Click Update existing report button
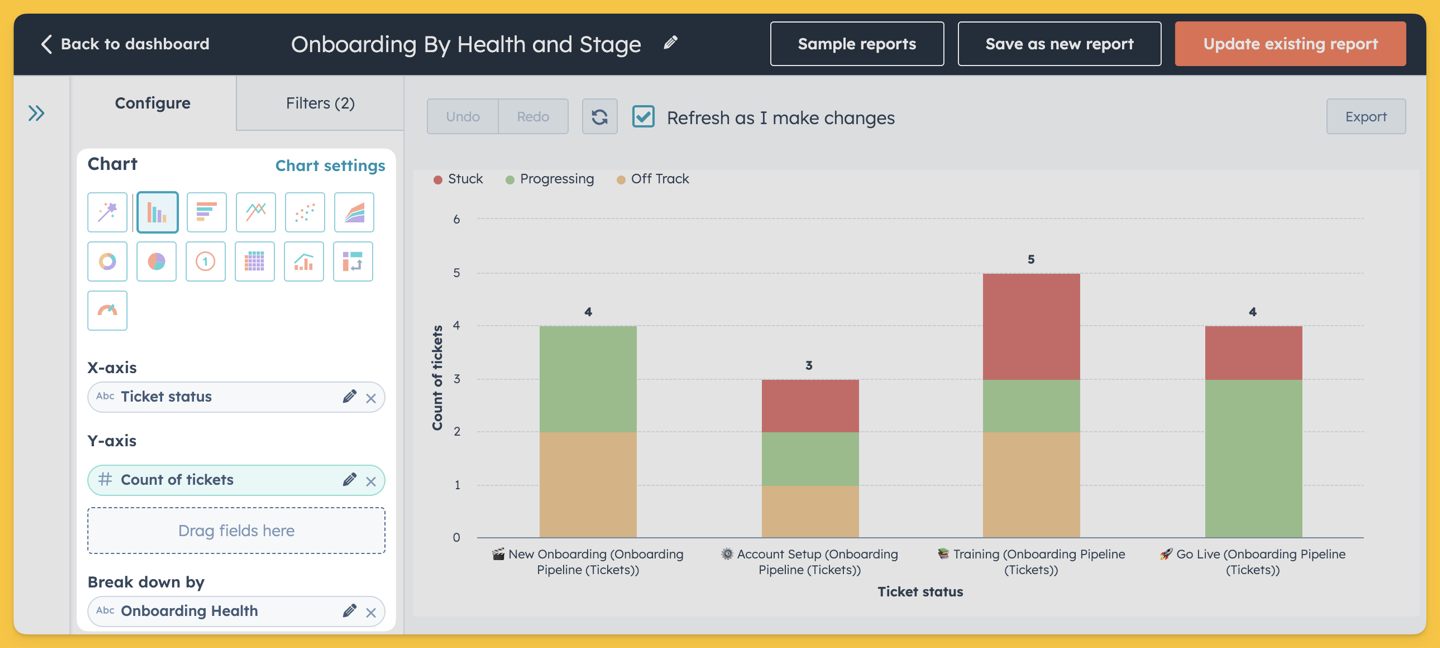Screen dimensions: 1440x648 pos(1290,44)
